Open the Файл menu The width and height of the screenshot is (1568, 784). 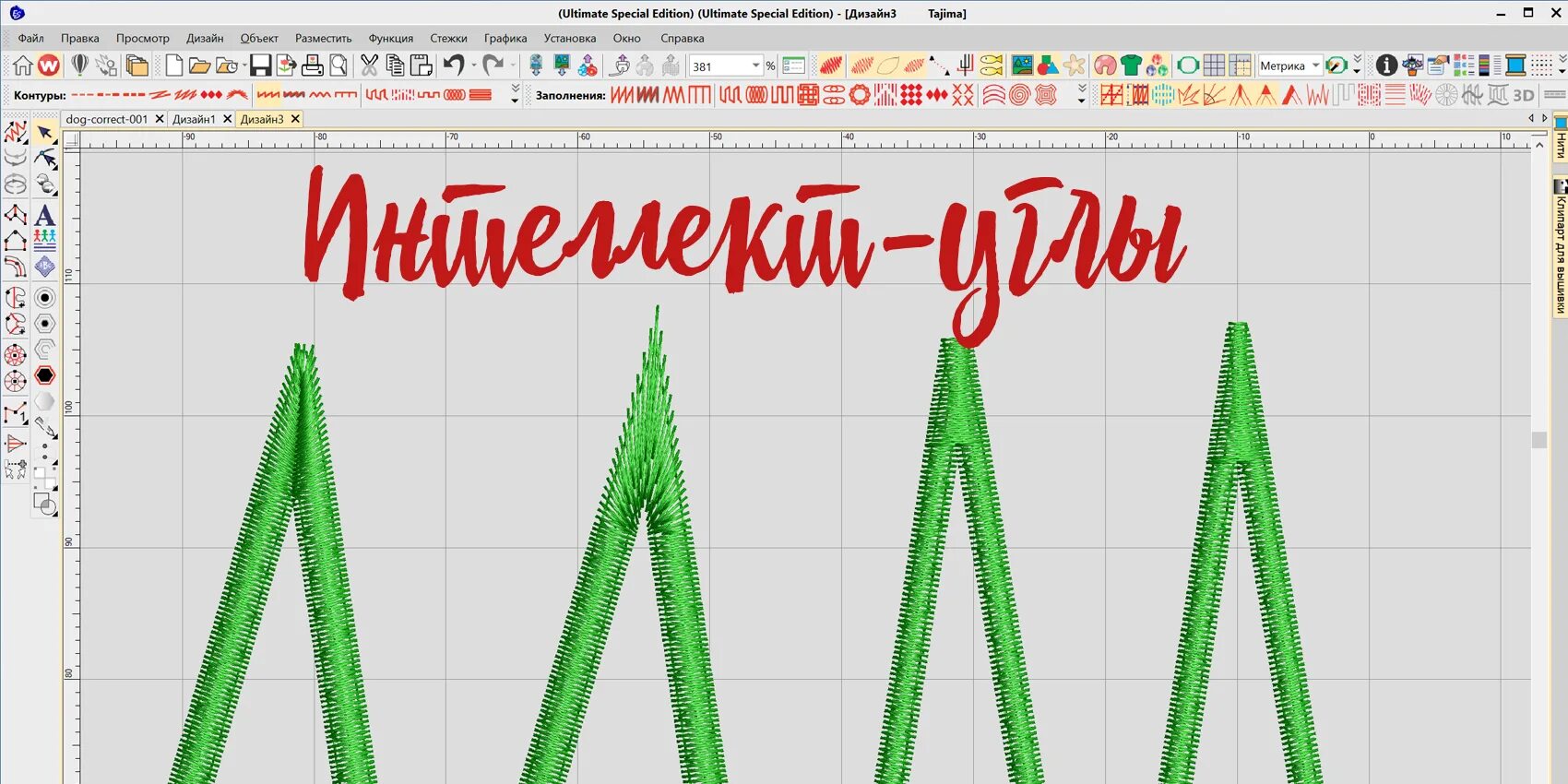tap(30, 38)
